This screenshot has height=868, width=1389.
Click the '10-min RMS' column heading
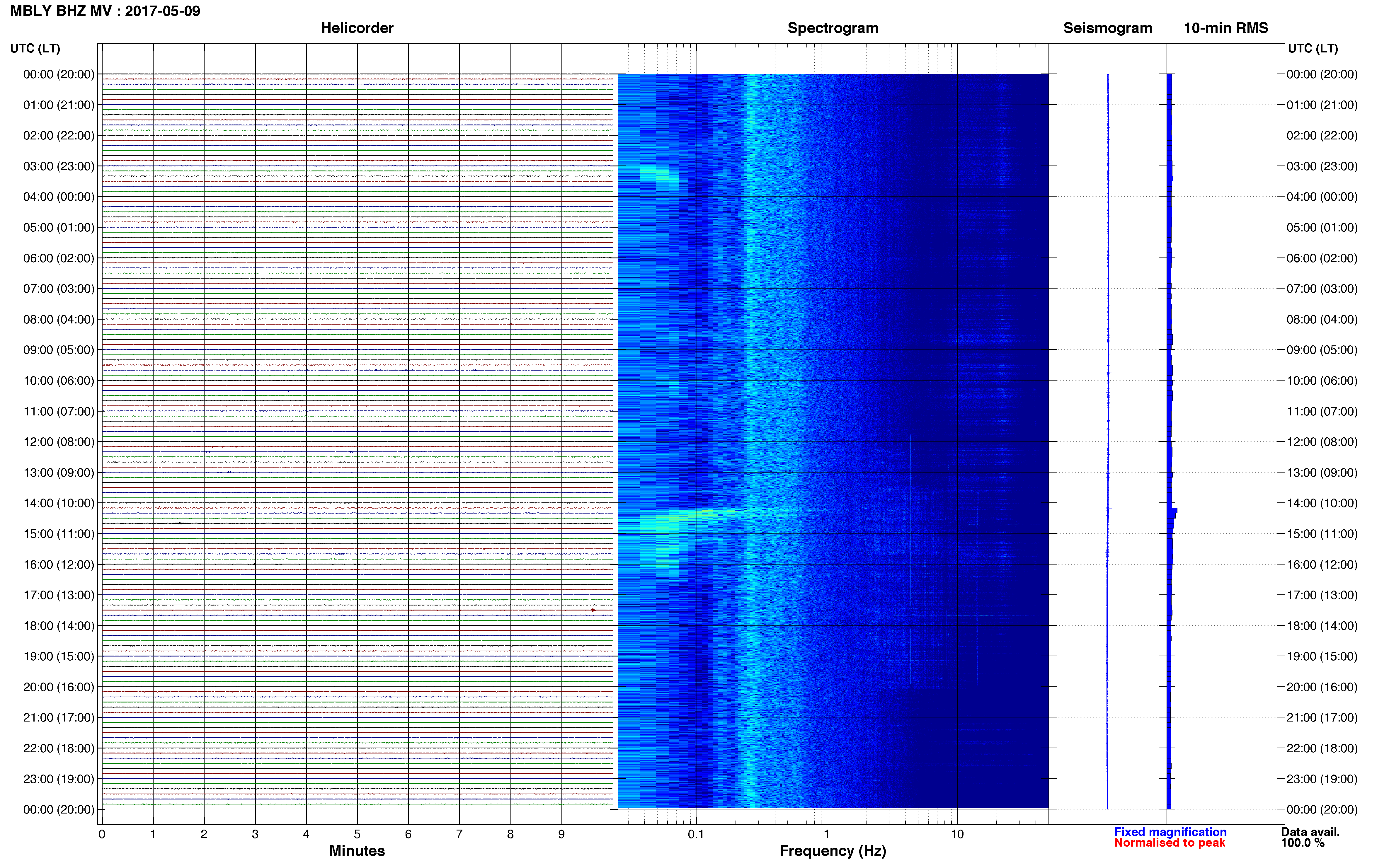1226,28
